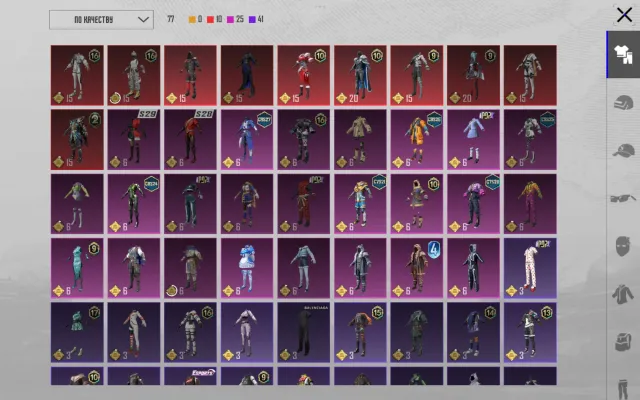640x400 pixels.
Task: Select the blue jacket outfit with badge 14
Action: click(x=473, y=332)
